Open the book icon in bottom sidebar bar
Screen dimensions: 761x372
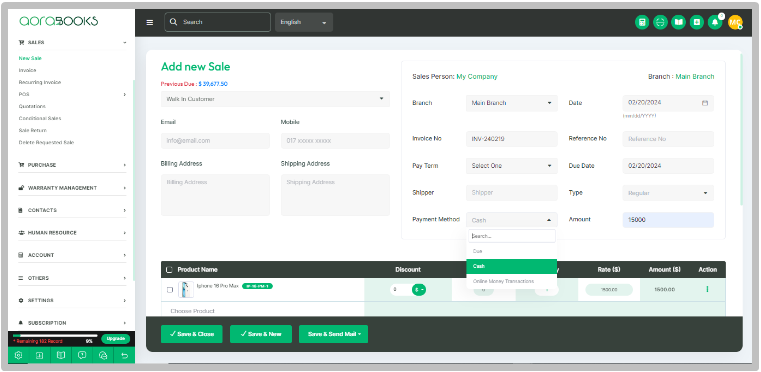tap(61, 355)
